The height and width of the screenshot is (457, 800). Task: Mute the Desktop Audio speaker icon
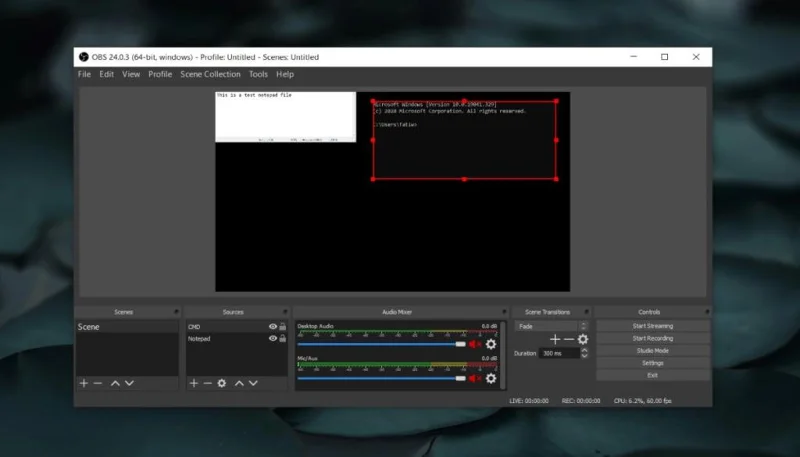[x=474, y=344]
